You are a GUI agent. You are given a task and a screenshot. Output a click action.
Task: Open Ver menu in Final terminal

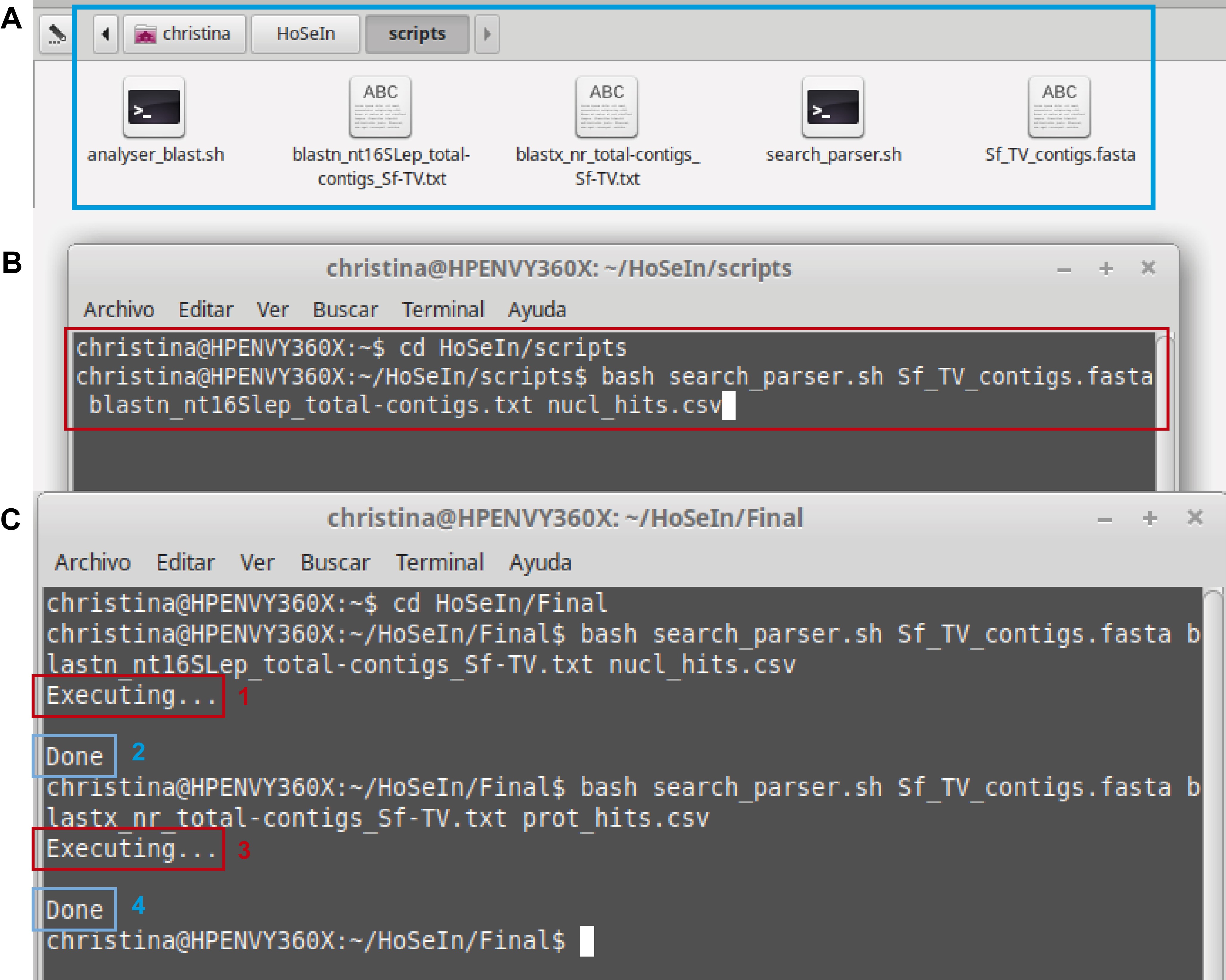tap(257, 562)
